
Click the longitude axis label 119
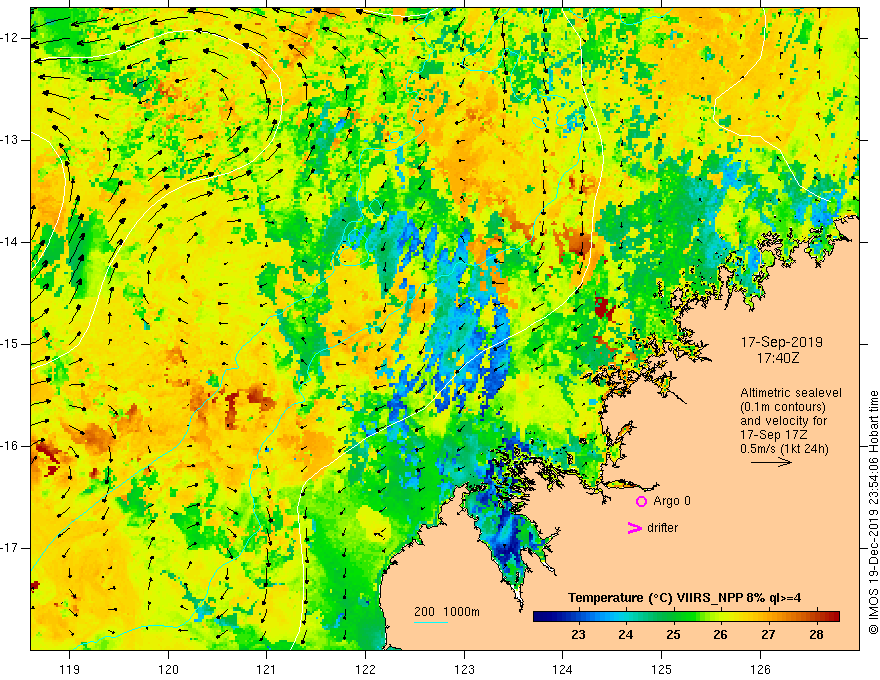[70, 669]
